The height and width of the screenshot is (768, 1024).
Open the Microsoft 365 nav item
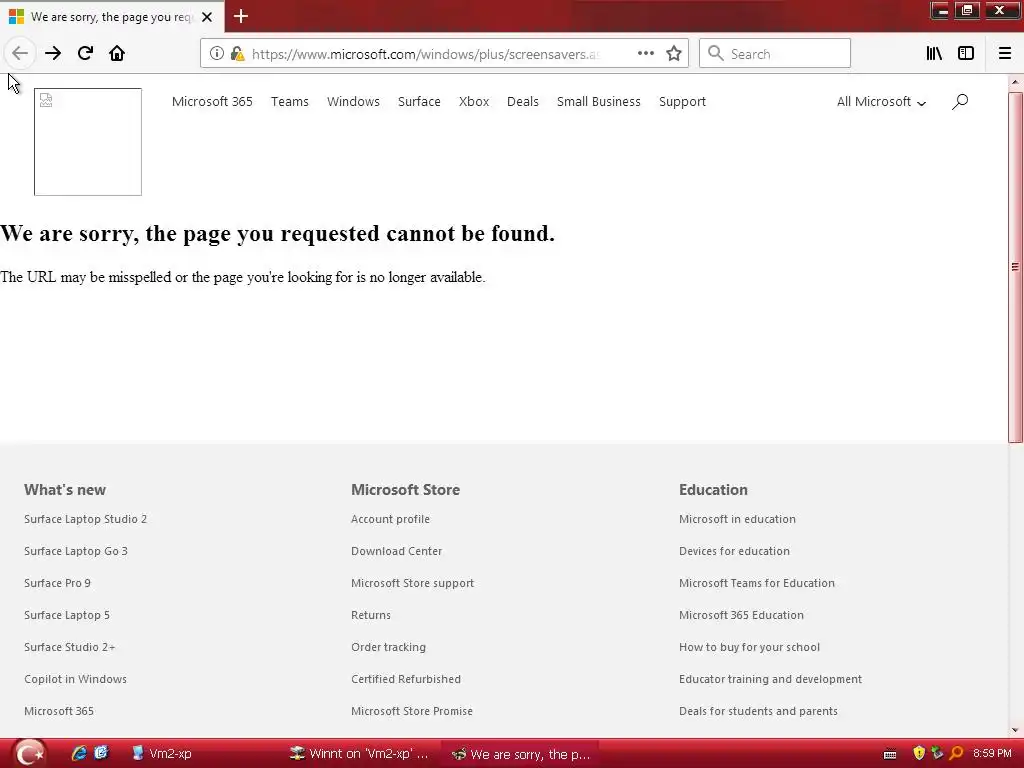point(212,102)
